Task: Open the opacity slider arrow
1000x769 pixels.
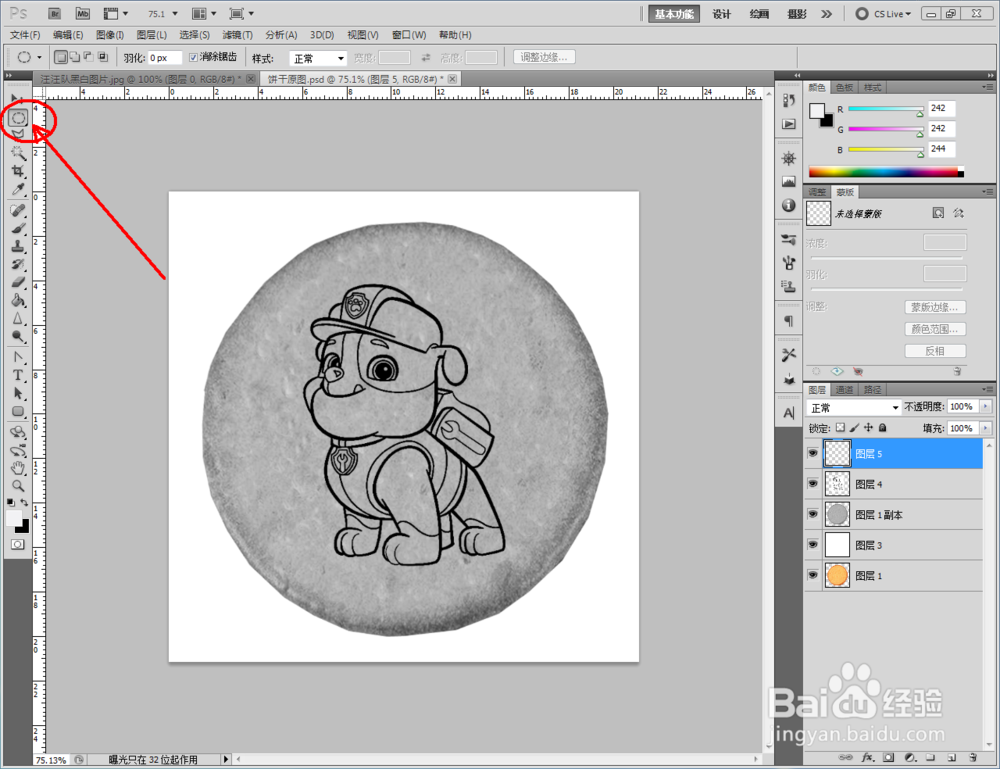Action: (986, 406)
